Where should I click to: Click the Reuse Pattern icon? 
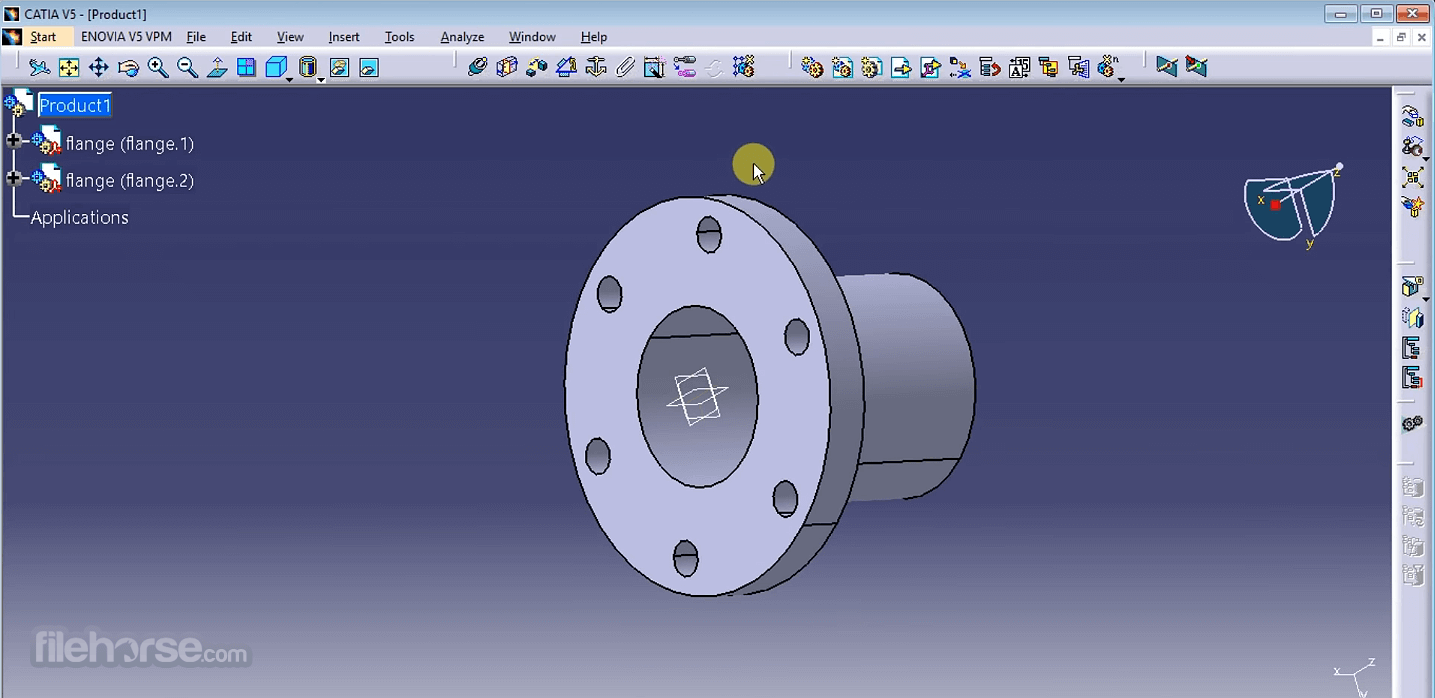pos(743,67)
